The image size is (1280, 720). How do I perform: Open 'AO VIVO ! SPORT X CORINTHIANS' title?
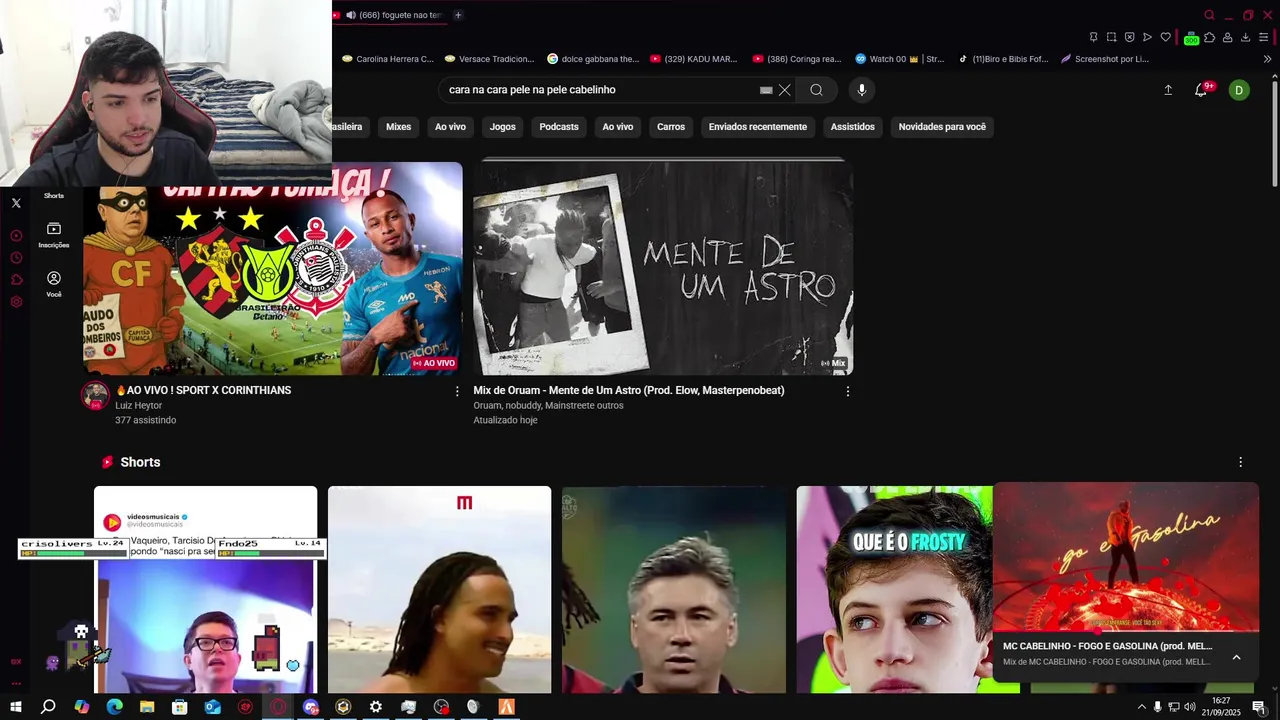point(204,390)
